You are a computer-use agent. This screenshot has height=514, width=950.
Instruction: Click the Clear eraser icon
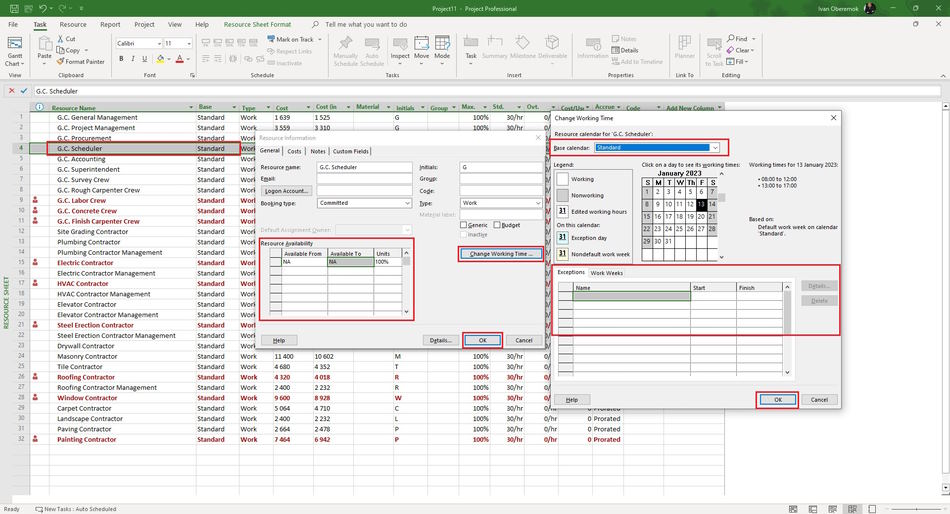731,50
